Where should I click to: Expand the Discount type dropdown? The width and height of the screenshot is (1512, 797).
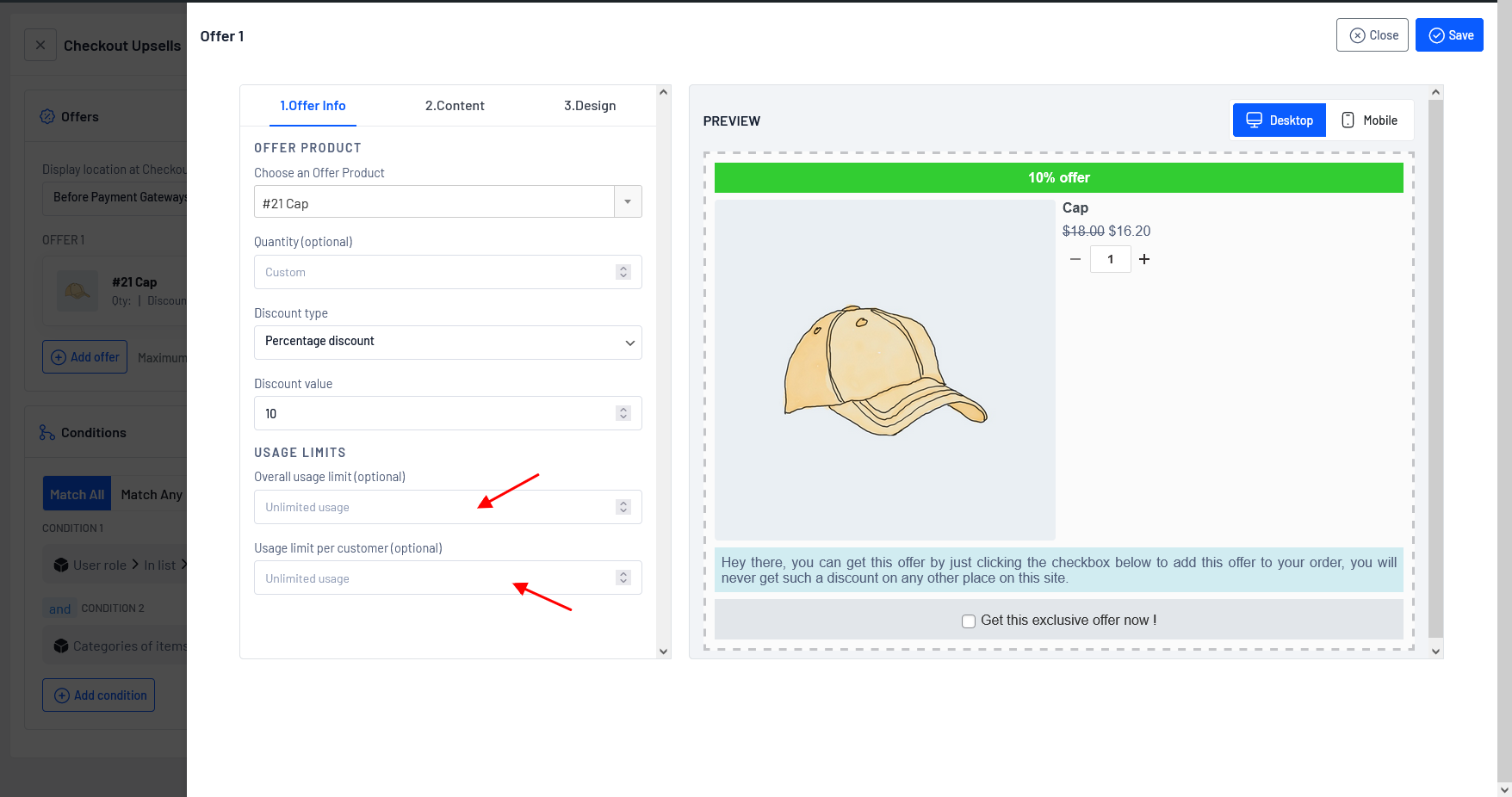coord(448,342)
